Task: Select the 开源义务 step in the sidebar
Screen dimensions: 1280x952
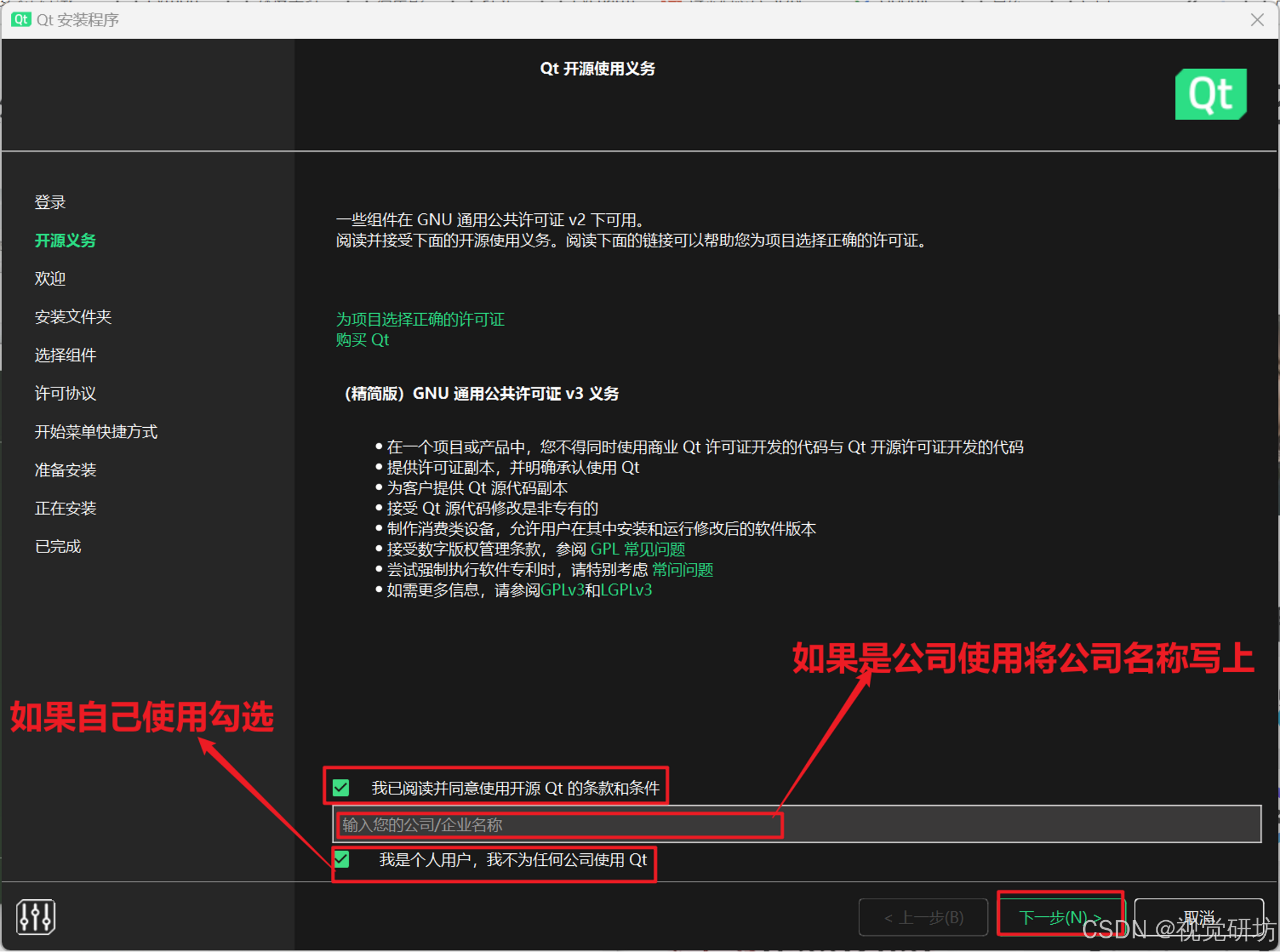Action: (65, 241)
